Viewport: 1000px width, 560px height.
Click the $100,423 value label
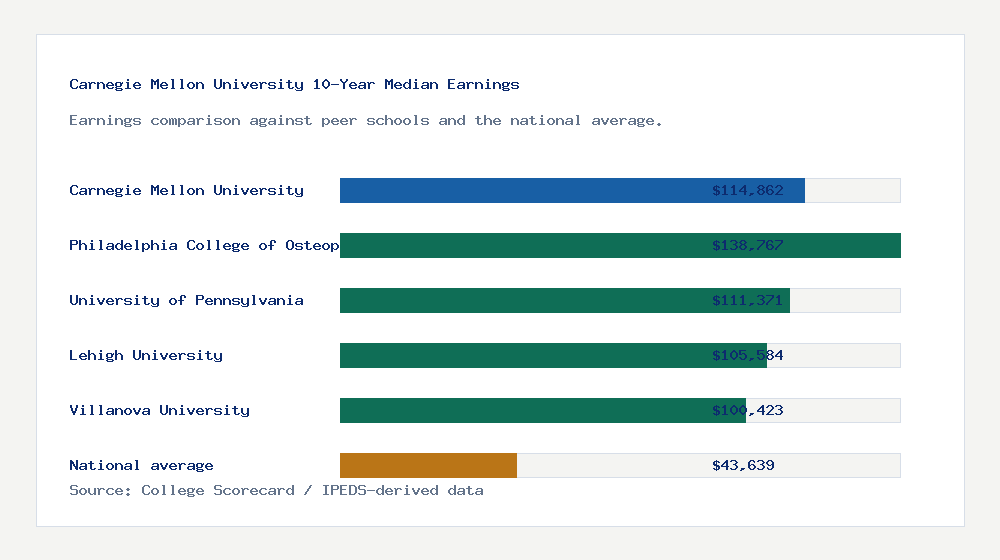[x=747, y=410]
